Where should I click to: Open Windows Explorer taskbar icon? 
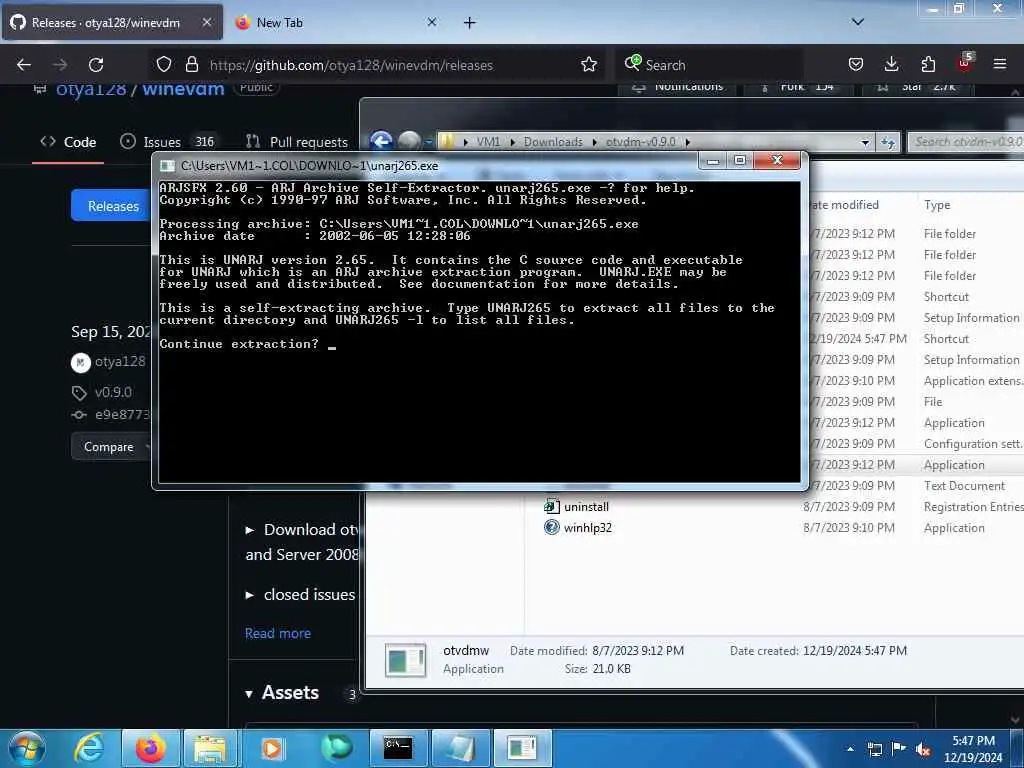210,748
